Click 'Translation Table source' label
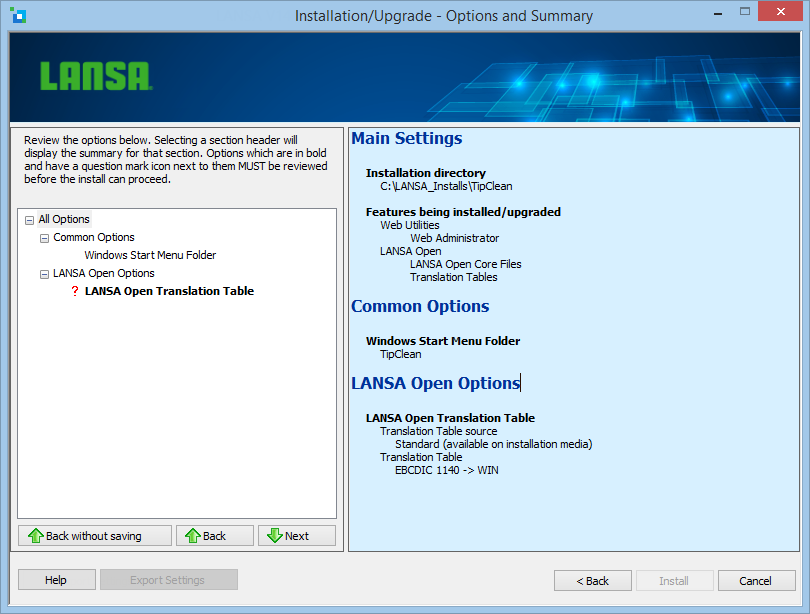 (x=439, y=431)
